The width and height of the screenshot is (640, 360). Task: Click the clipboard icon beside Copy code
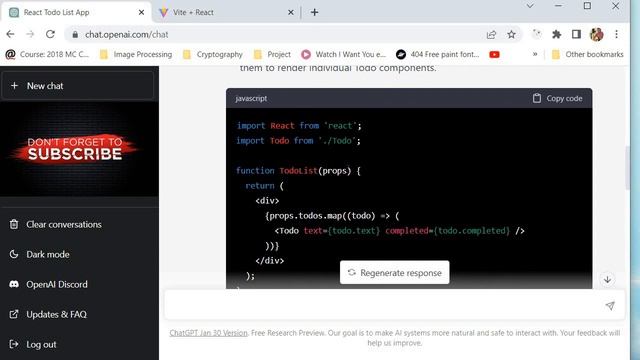(x=537, y=98)
